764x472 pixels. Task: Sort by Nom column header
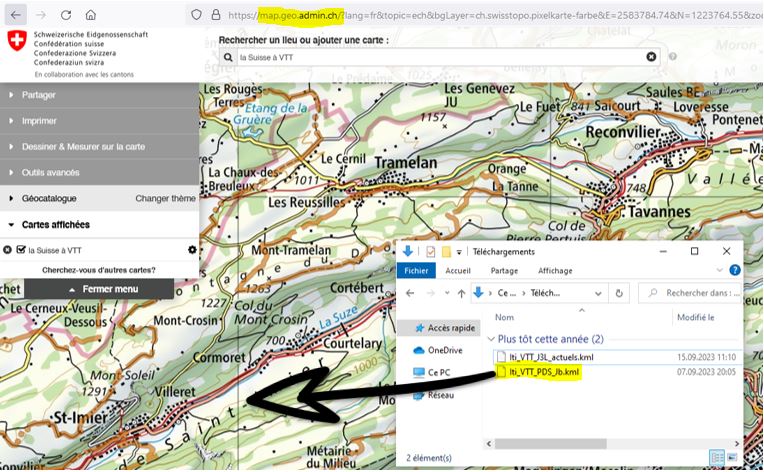pyautogui.click(x=504, y=317)
